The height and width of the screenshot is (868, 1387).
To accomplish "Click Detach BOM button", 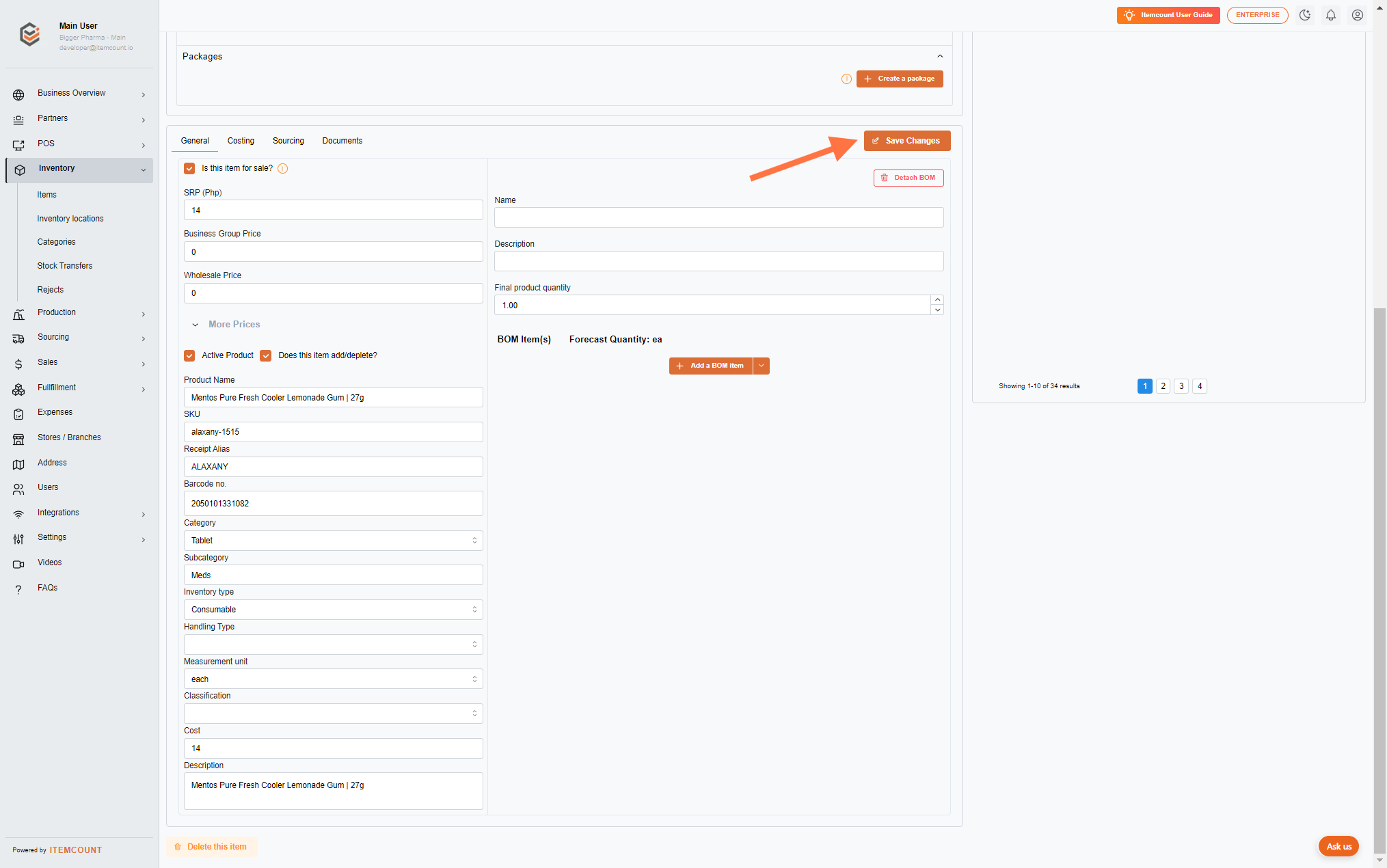I will point(908,178).
